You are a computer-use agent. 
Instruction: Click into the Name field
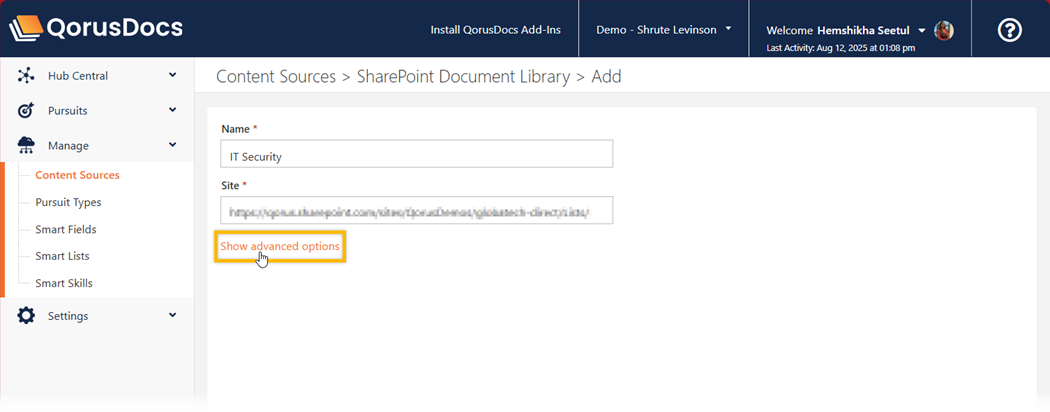pyautogui.click(x=416, y=155)
